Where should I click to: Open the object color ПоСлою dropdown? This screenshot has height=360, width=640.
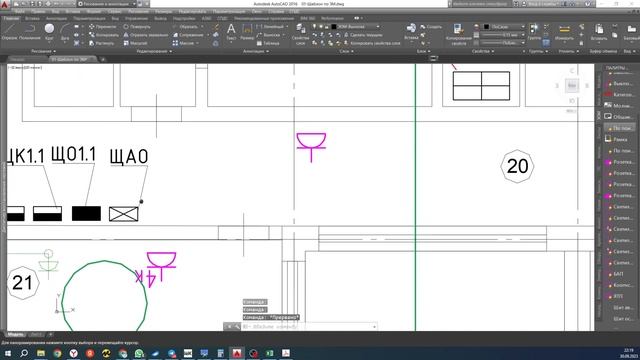pos(504,27)
